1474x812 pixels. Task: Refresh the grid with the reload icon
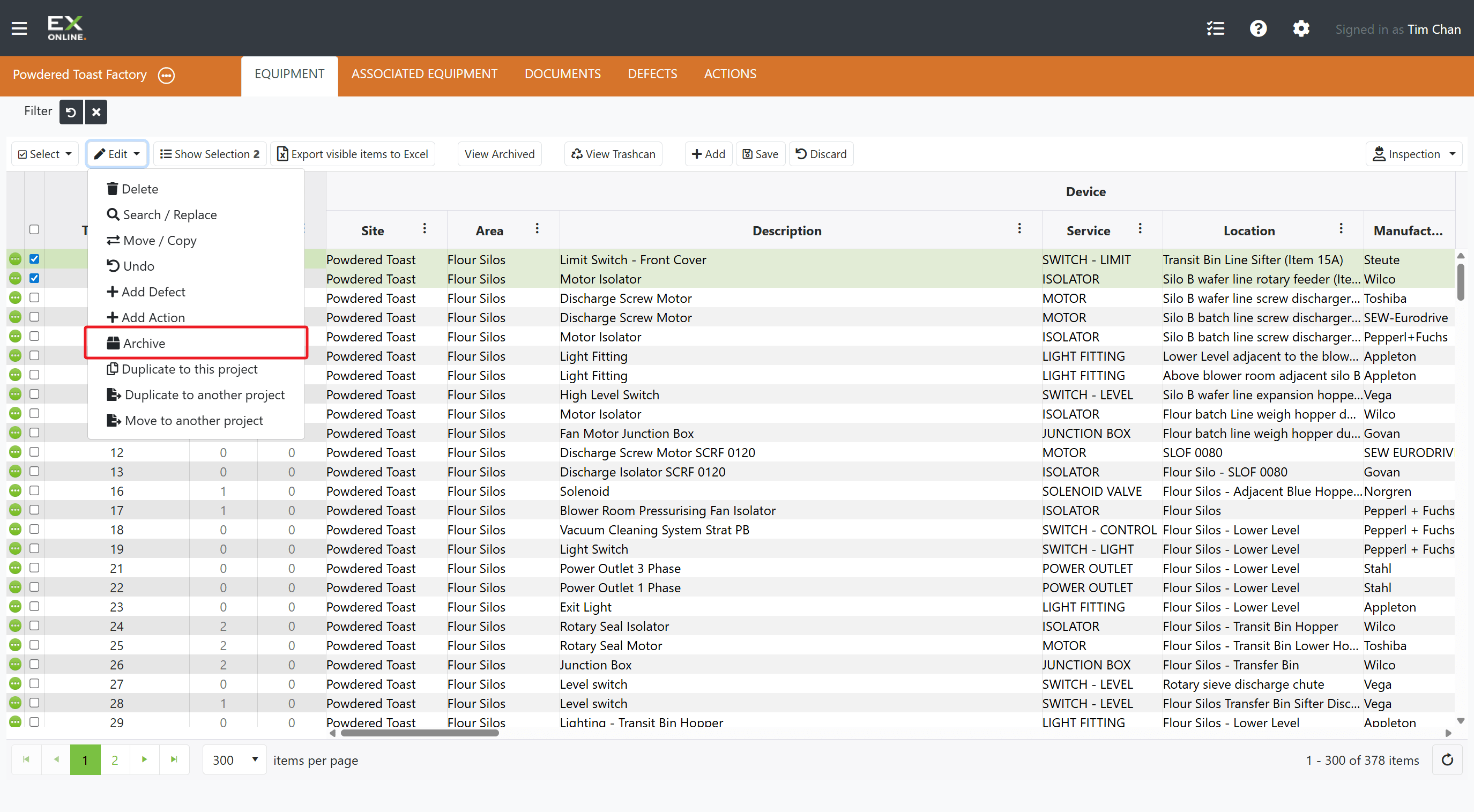[1447, 760]
